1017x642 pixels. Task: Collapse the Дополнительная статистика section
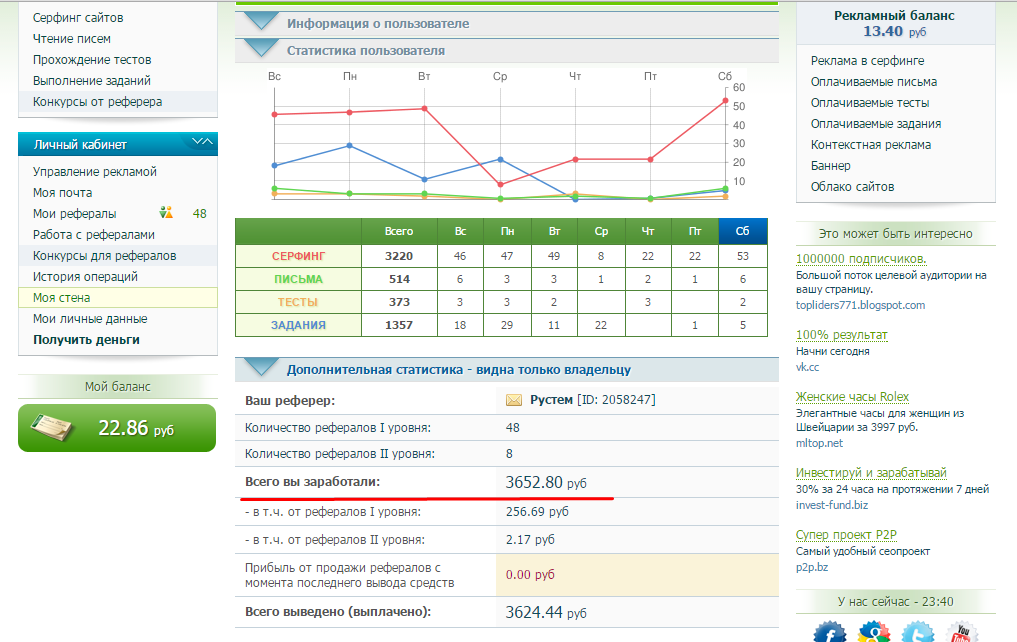click(262, 368)
